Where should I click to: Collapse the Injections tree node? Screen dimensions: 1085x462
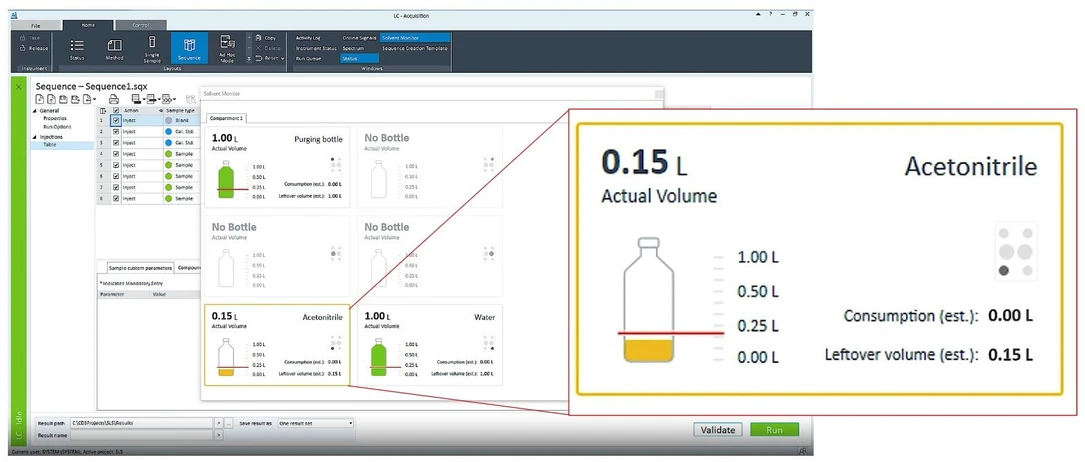[x=35, y=137]
